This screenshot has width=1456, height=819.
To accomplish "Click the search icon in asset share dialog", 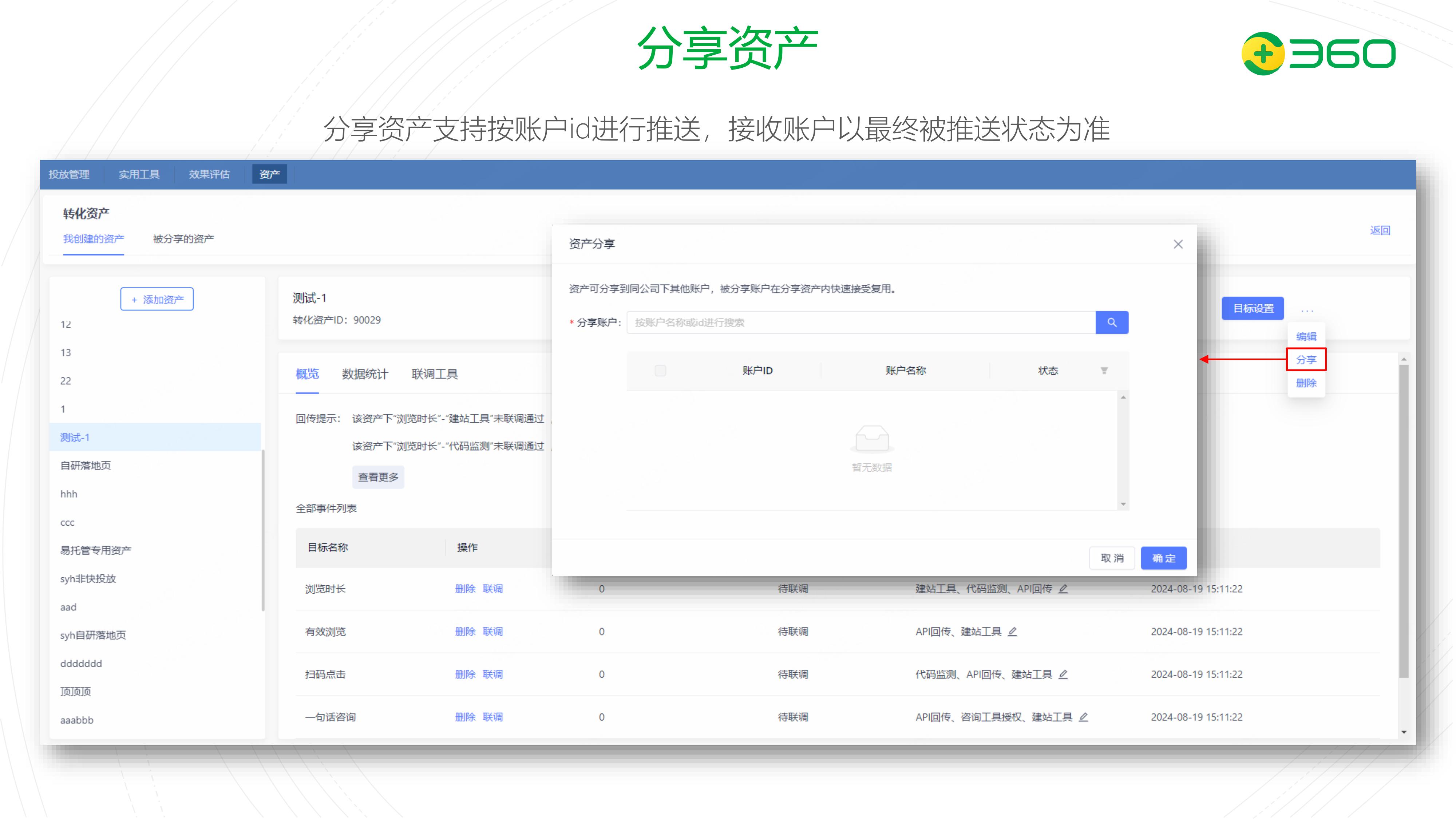I will pyautogui.click(x=1111, y=322).
